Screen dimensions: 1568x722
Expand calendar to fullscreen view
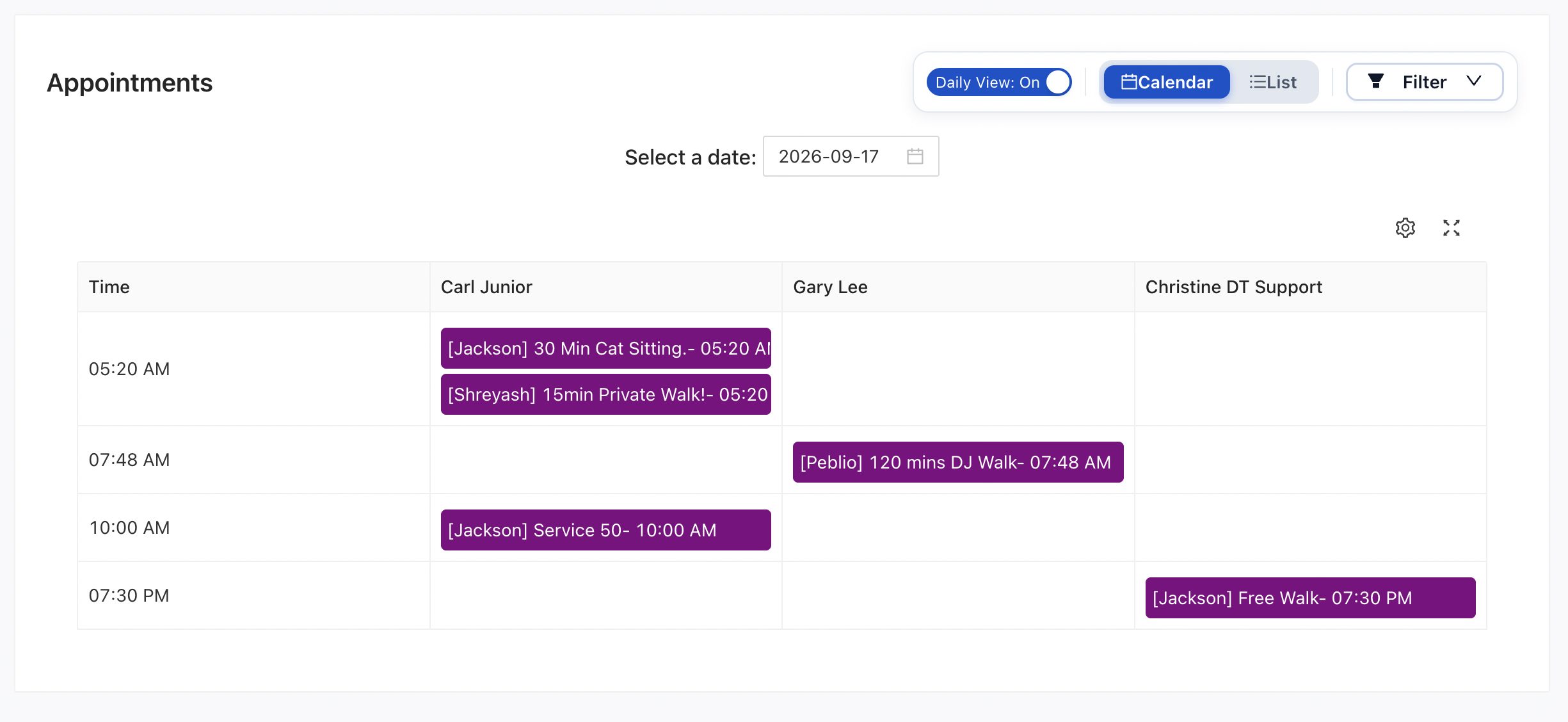pos(1451,228)
